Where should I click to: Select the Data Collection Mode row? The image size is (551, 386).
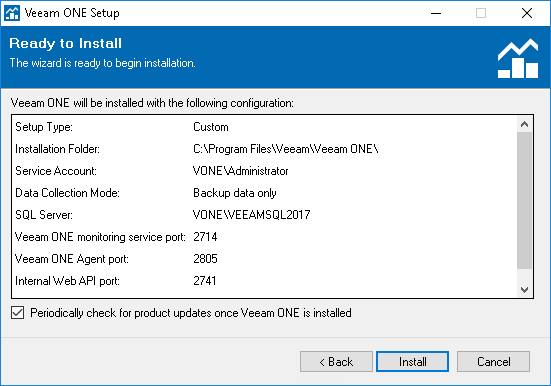click(264, 193)
